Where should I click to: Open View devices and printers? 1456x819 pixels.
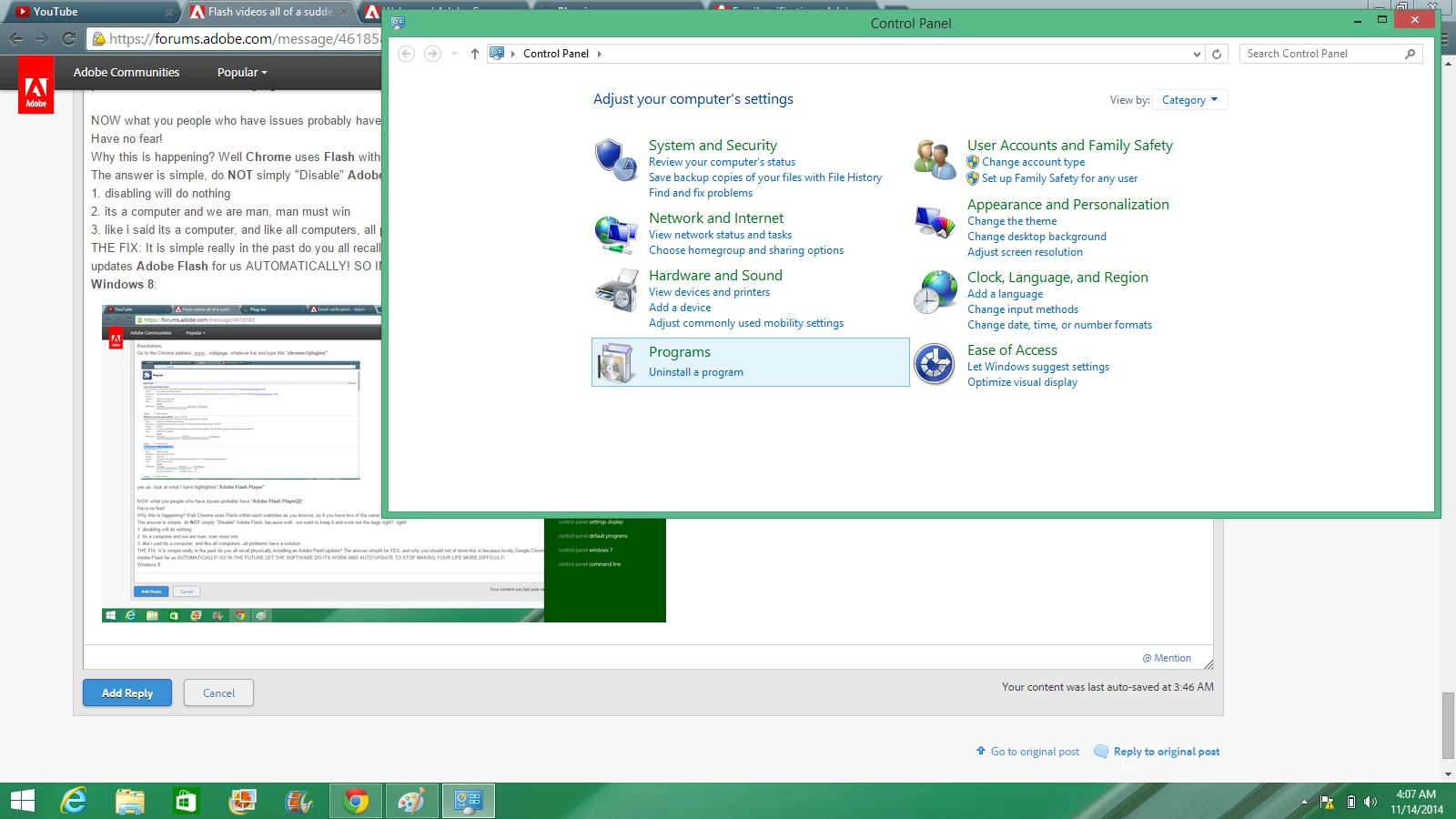click(709, 292)
